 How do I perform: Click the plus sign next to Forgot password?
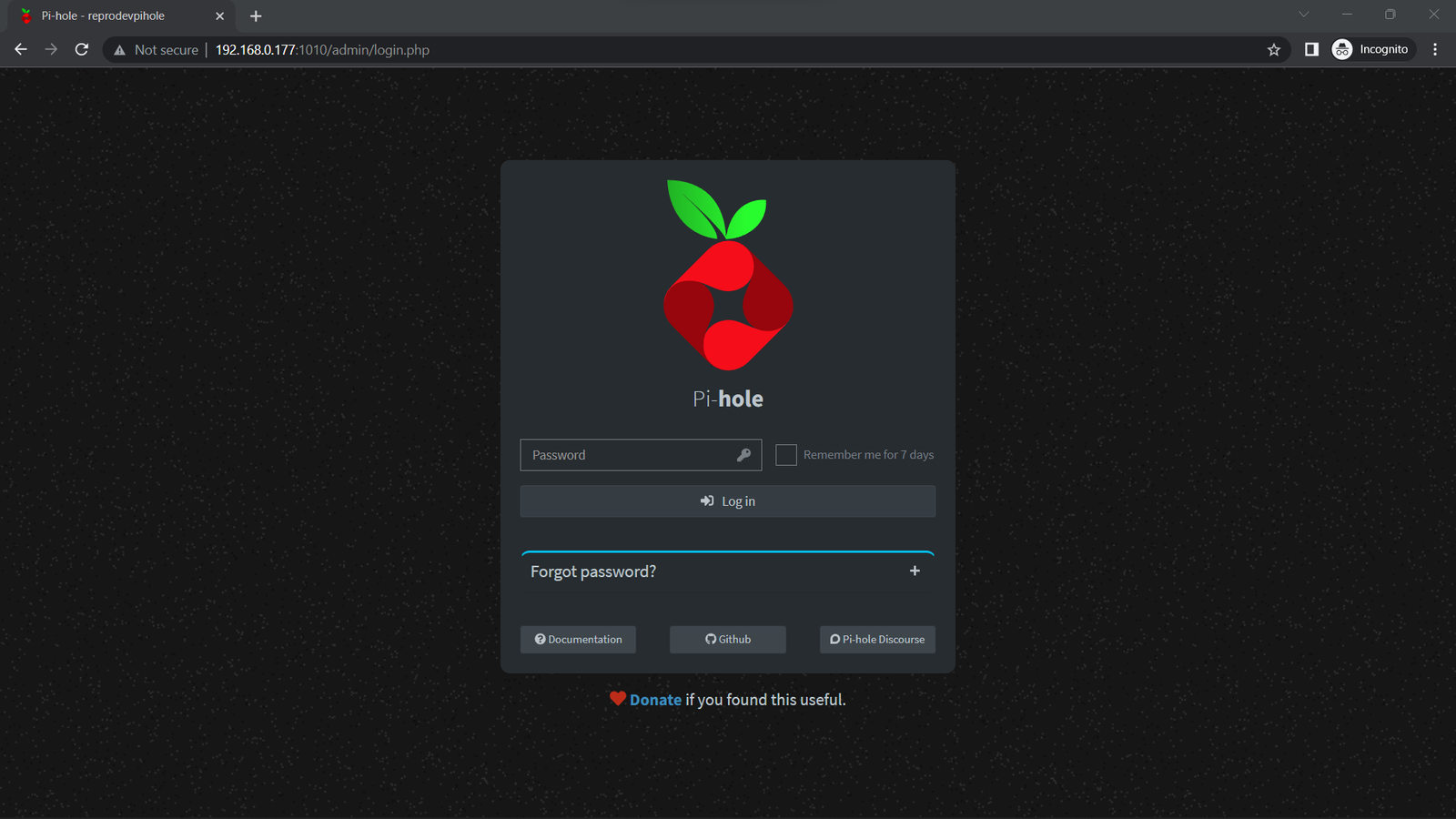click(915, 571)
